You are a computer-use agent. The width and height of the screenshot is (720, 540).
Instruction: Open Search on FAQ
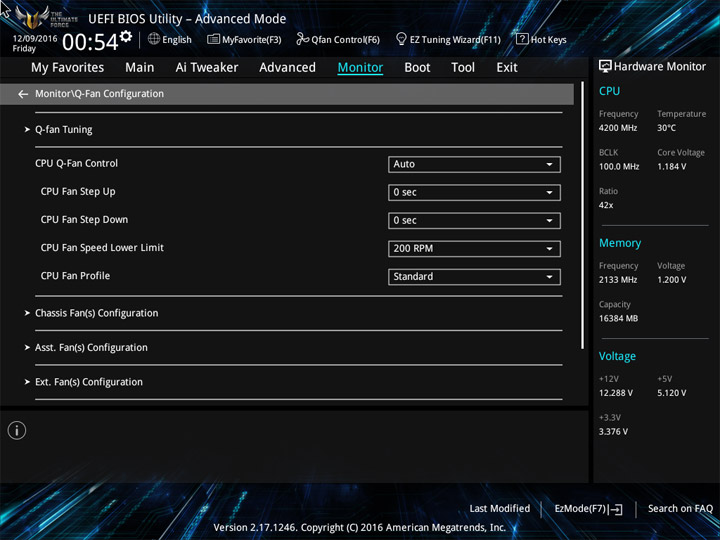[x=680, y=508]
